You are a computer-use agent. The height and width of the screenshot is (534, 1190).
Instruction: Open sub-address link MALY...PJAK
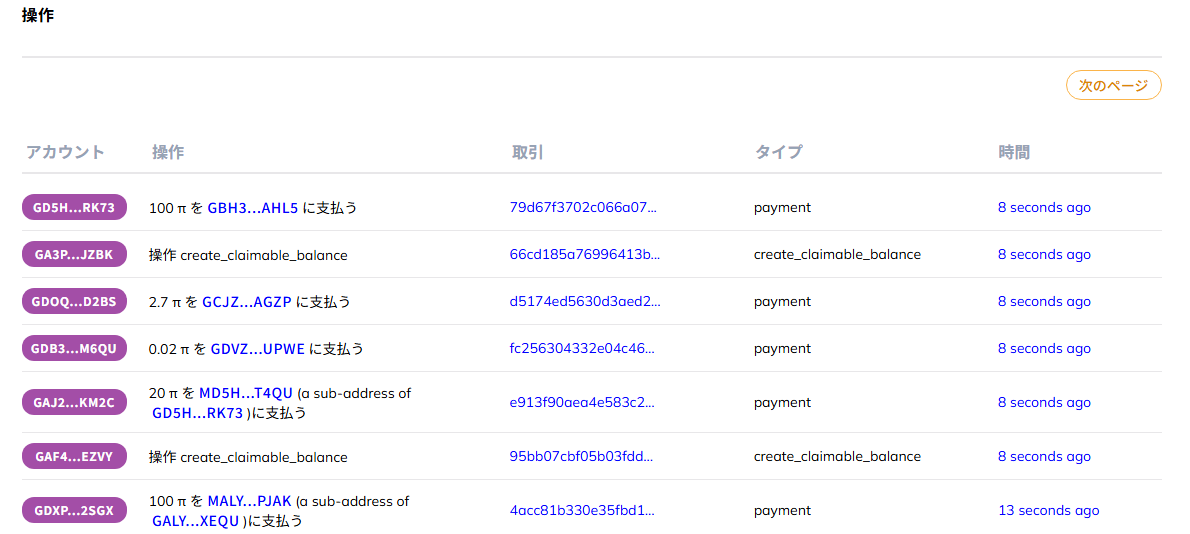[250, 502]
